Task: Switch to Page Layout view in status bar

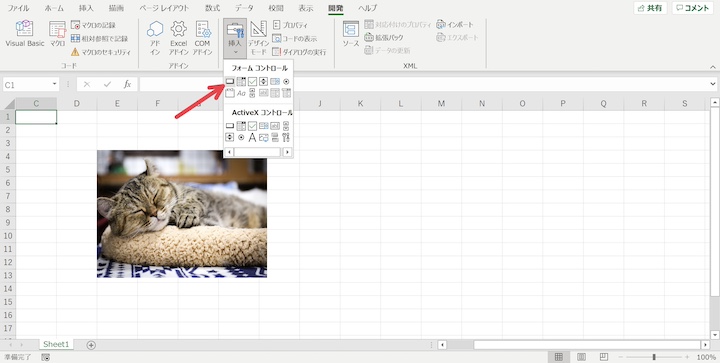Action: [581, 357]
